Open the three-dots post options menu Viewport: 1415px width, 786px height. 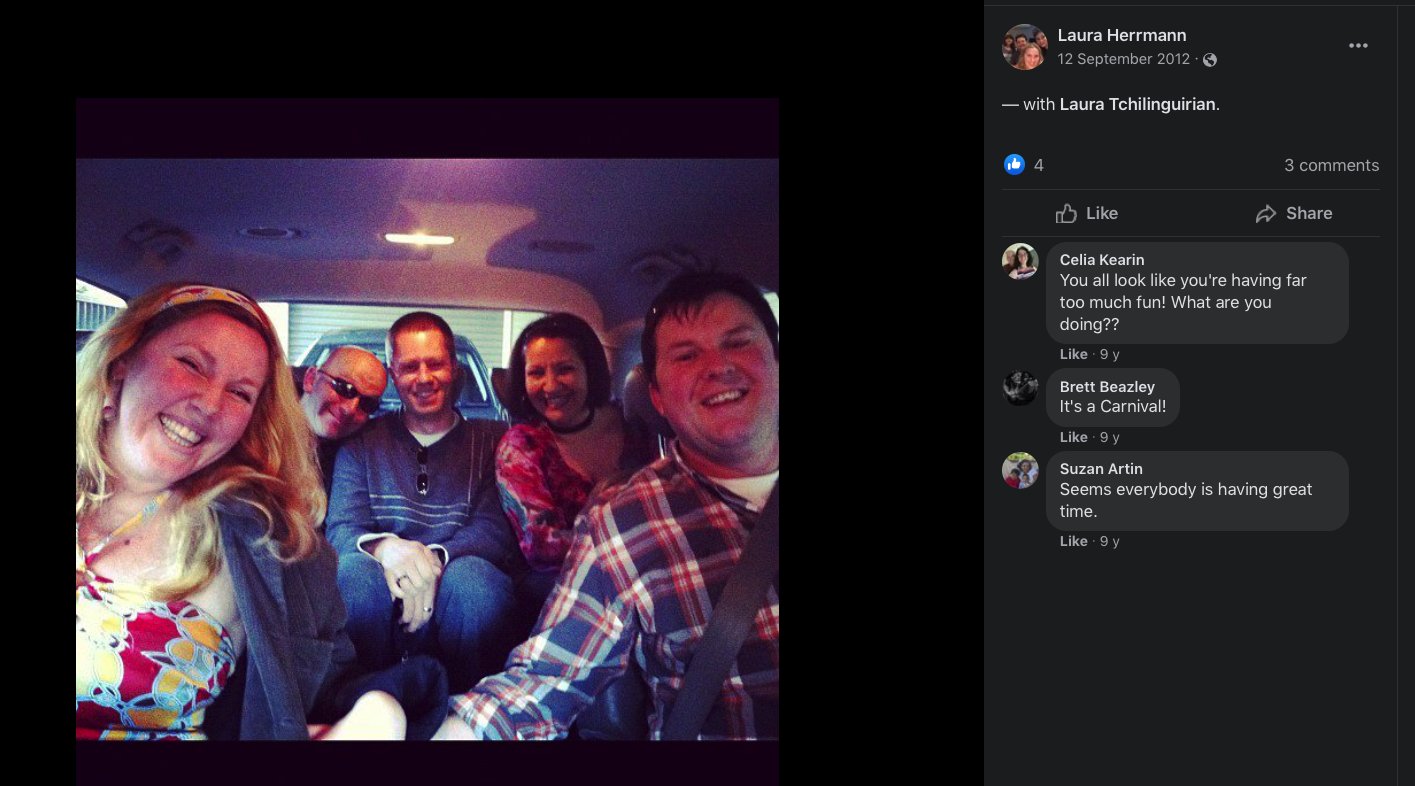(x=1357, y=46)
